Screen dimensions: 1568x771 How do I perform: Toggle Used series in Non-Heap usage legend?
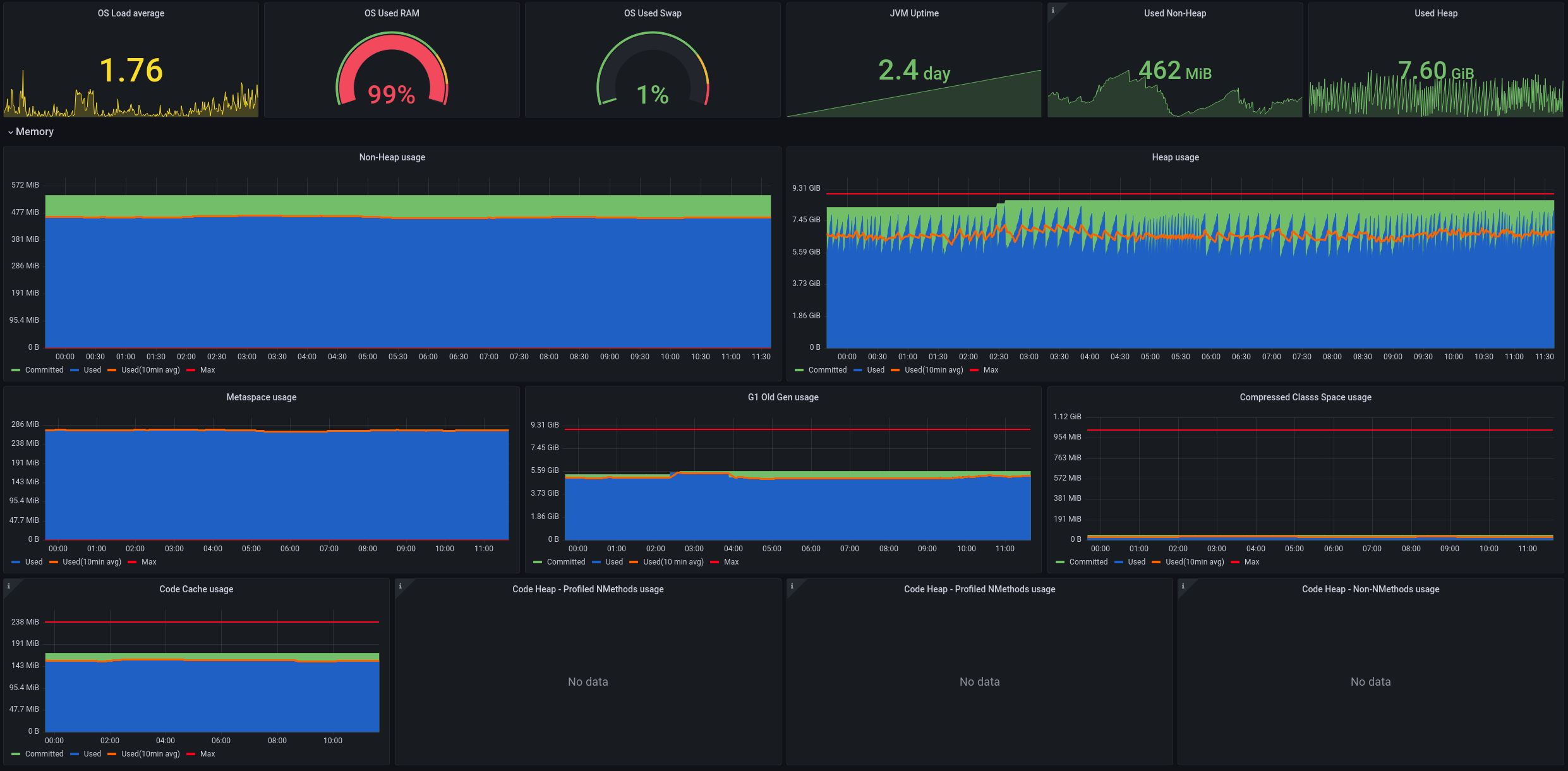click(x=92, y=370)
